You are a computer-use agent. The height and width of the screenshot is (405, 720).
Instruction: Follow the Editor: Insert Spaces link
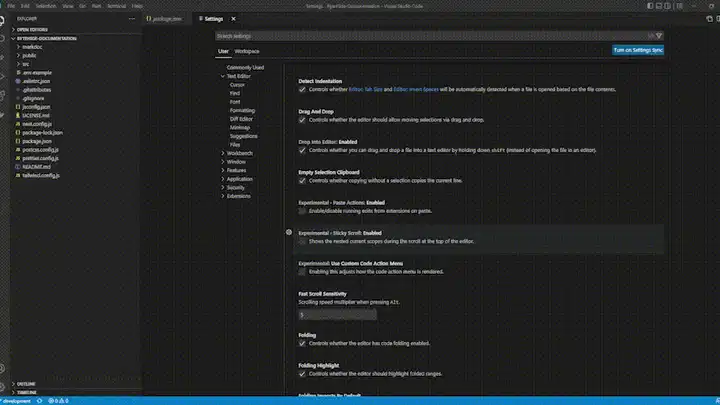click(416, 90)
